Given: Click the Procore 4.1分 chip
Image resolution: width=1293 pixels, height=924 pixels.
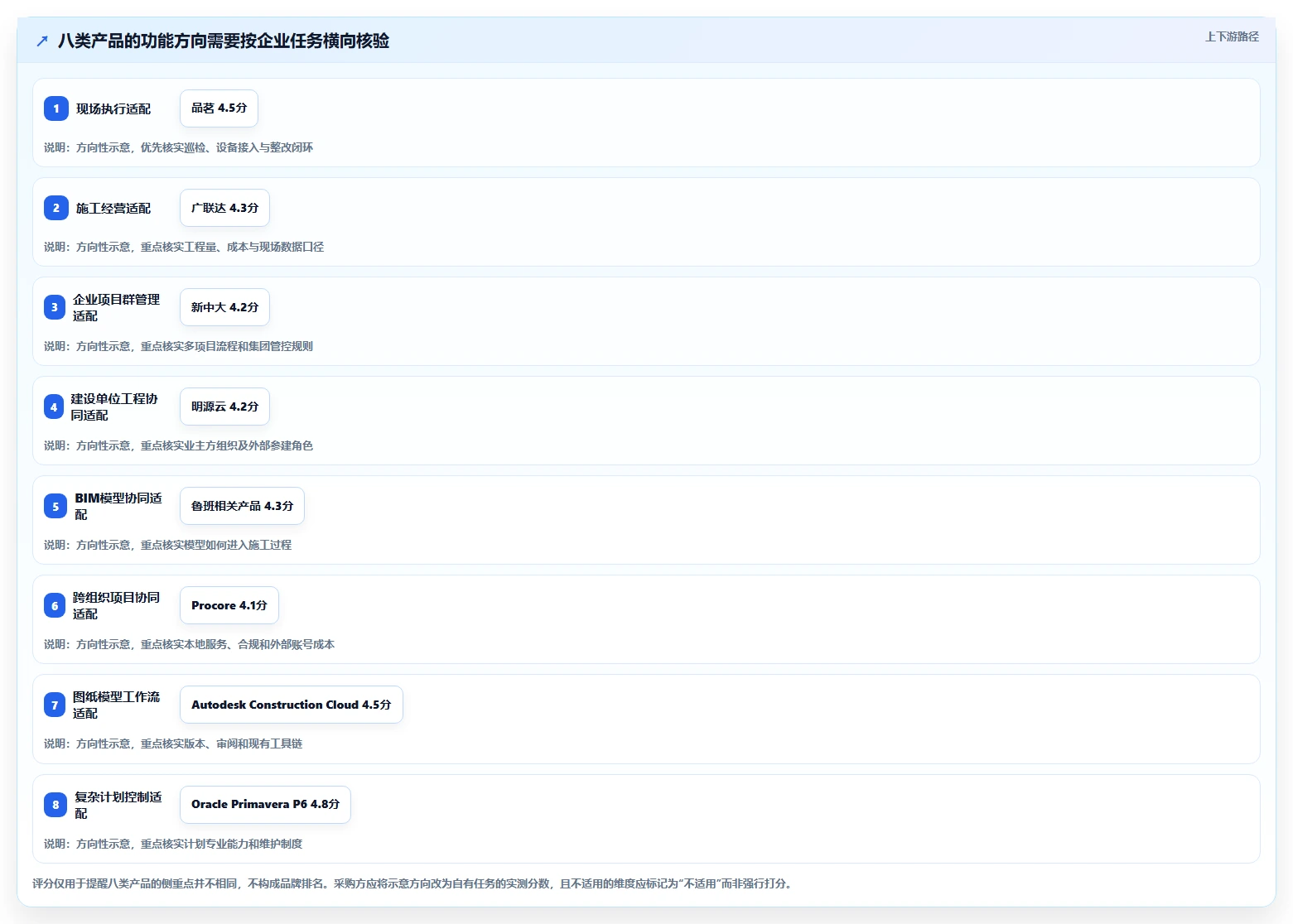Looking at the screenshot, I should (x=229, y=605).
